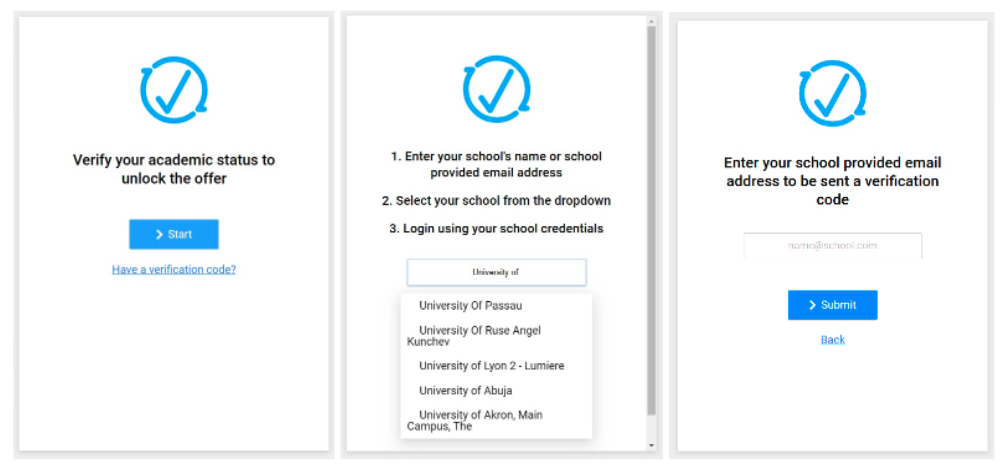Select University of Abuja from the list
This screenshot has width=1007, height=472.
[465, 391]
